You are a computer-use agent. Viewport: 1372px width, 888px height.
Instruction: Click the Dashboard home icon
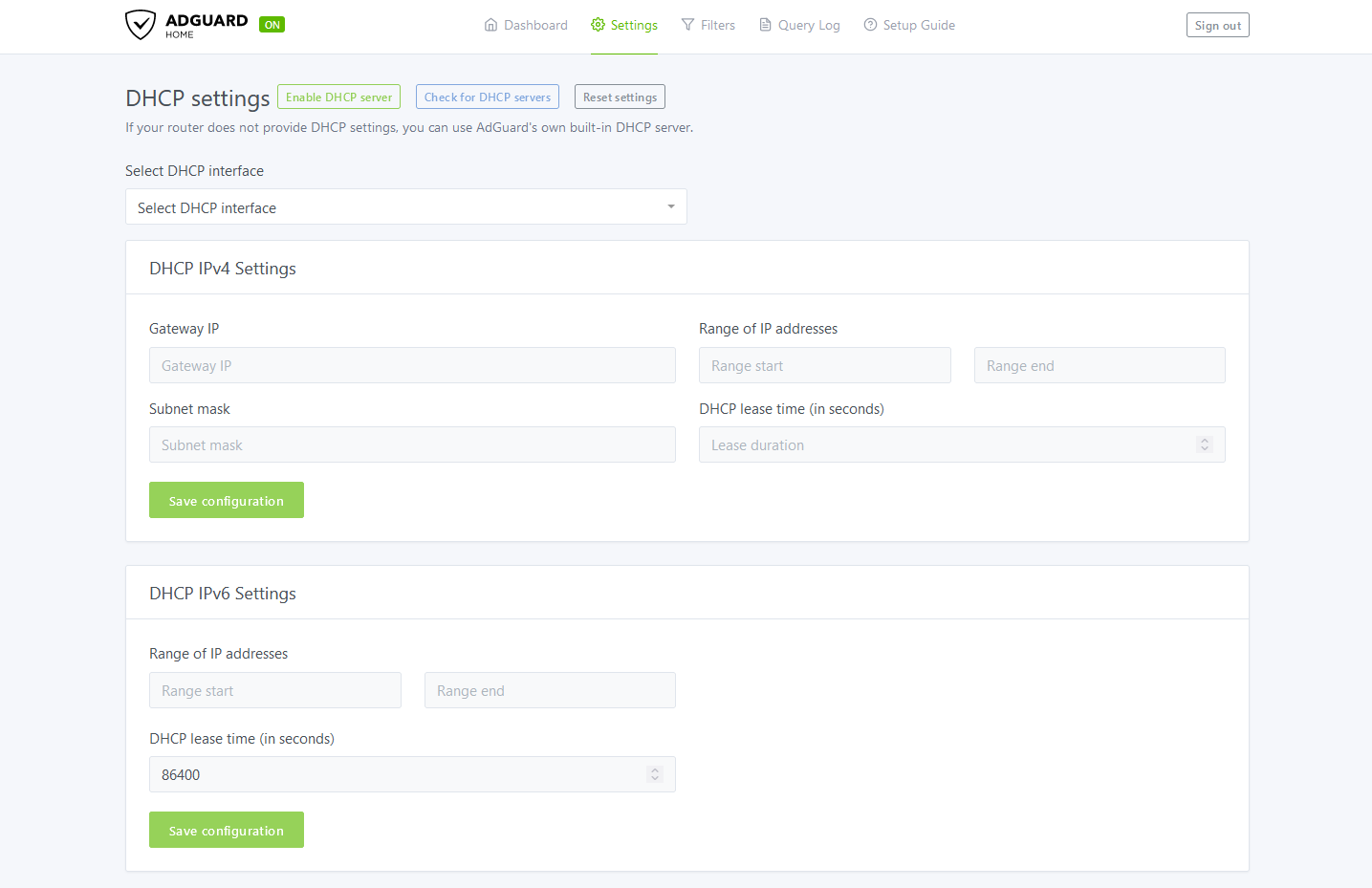pyautogui.click(x=491, y=24)
